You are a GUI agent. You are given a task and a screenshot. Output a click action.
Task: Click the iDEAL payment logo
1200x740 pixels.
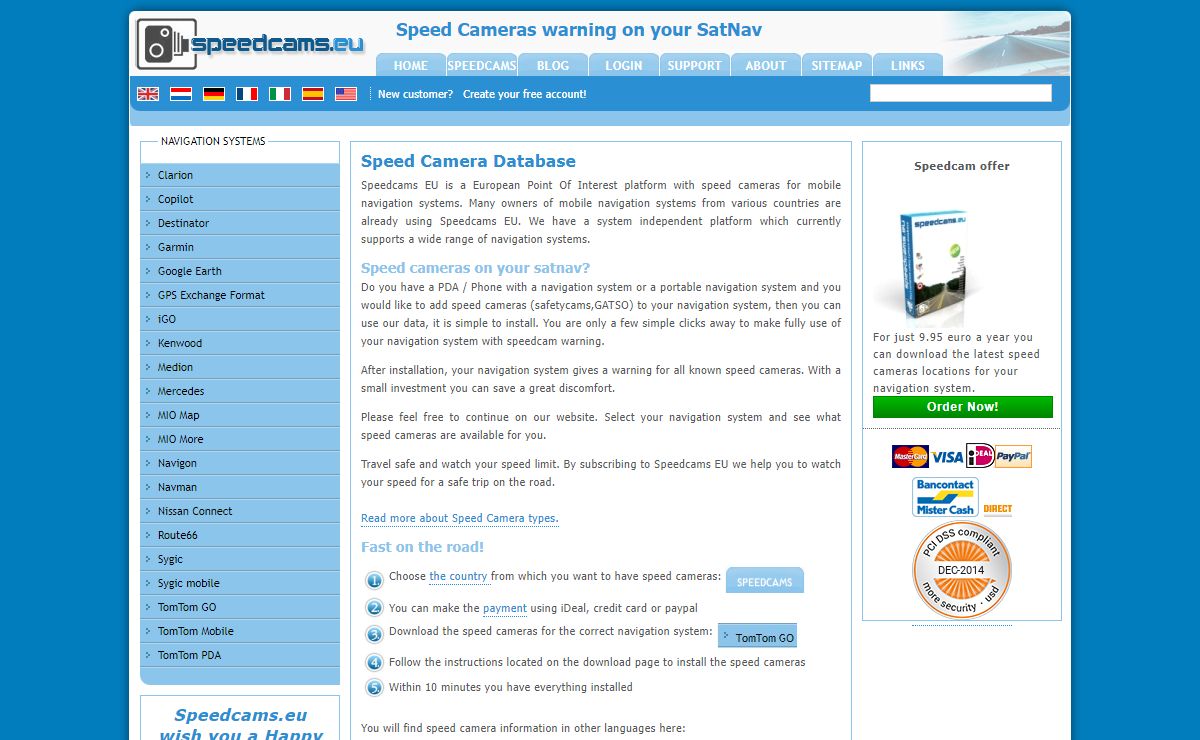979,456
